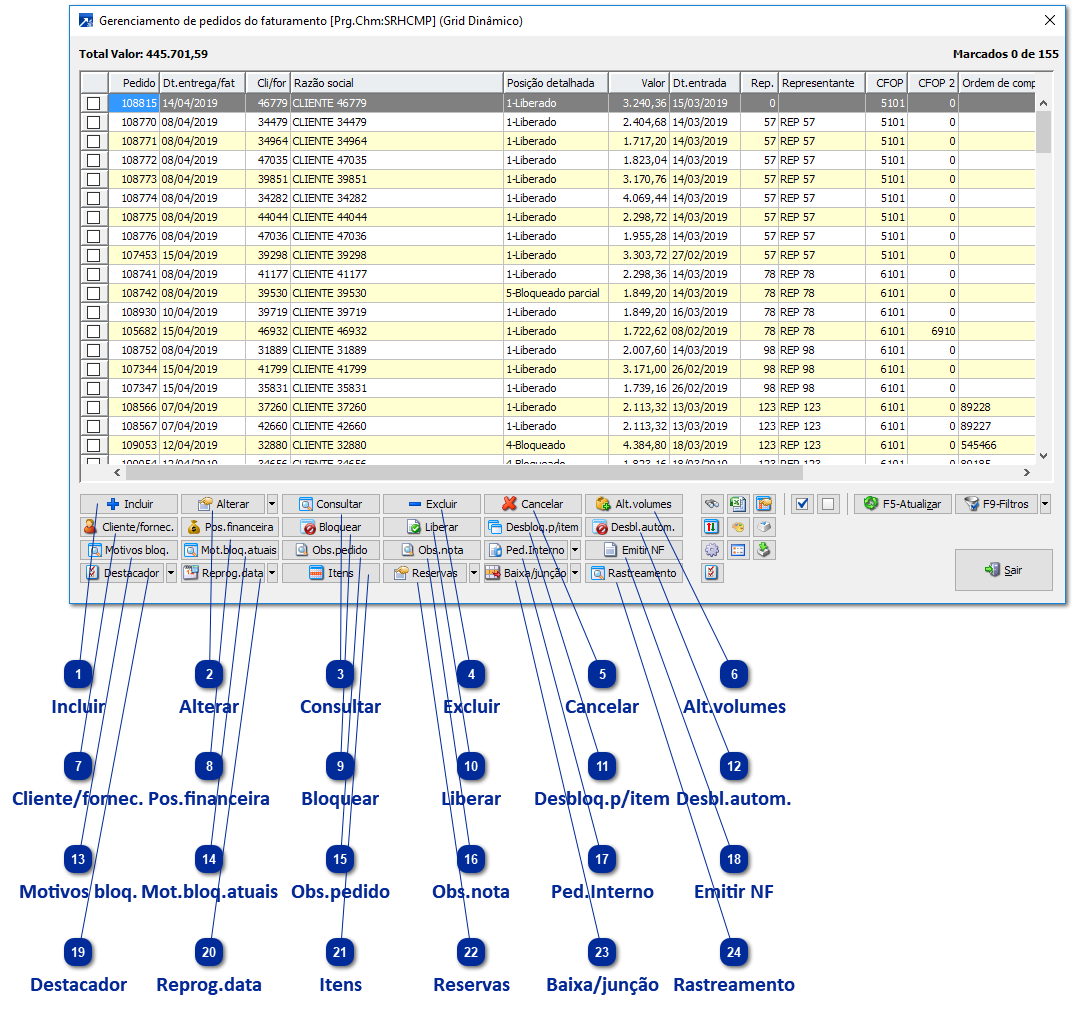
Task: Open the color palette icon
Action: click(x=738, y=527)
